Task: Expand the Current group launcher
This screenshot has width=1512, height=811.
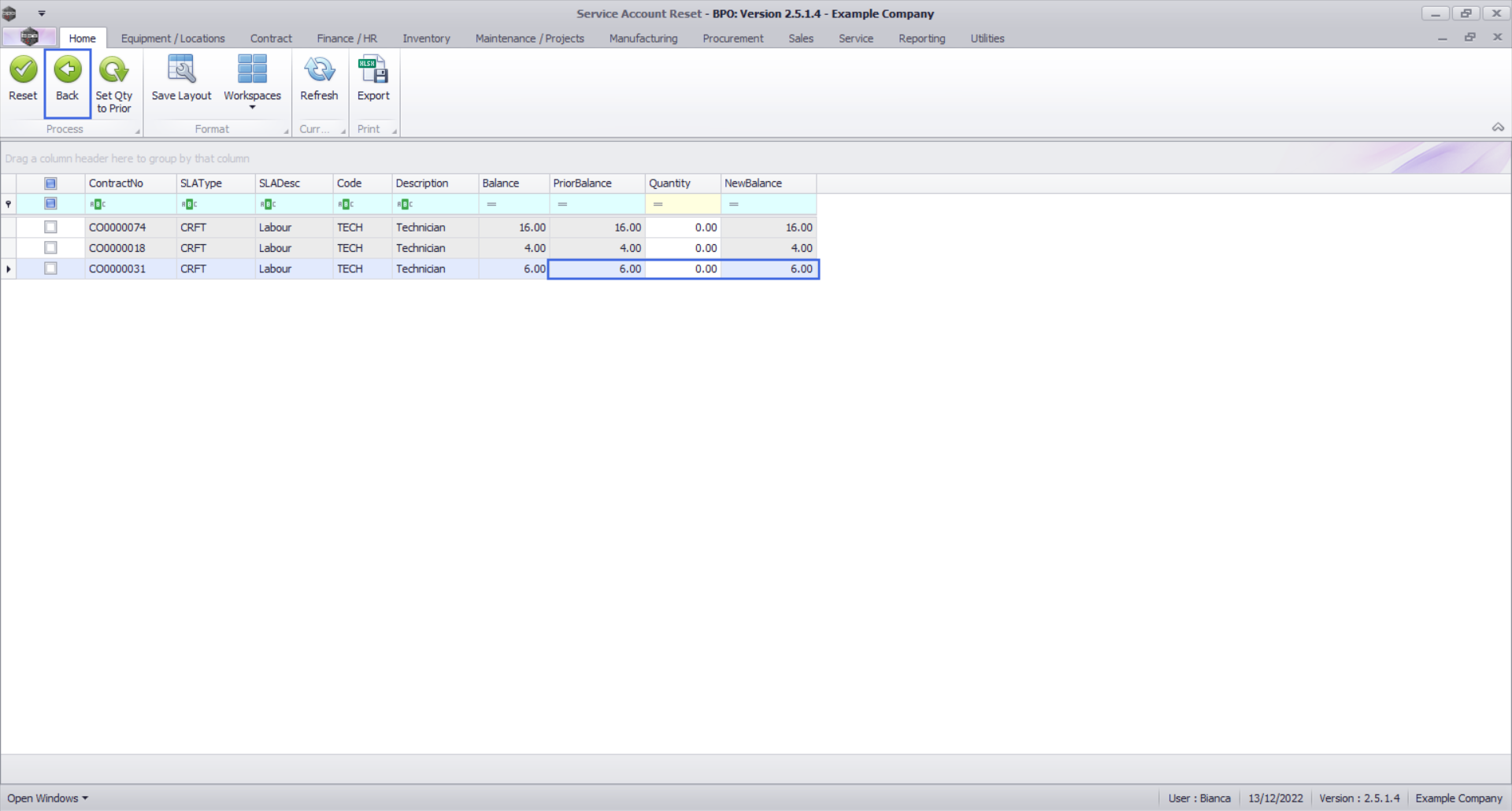Action: point(343,131)
